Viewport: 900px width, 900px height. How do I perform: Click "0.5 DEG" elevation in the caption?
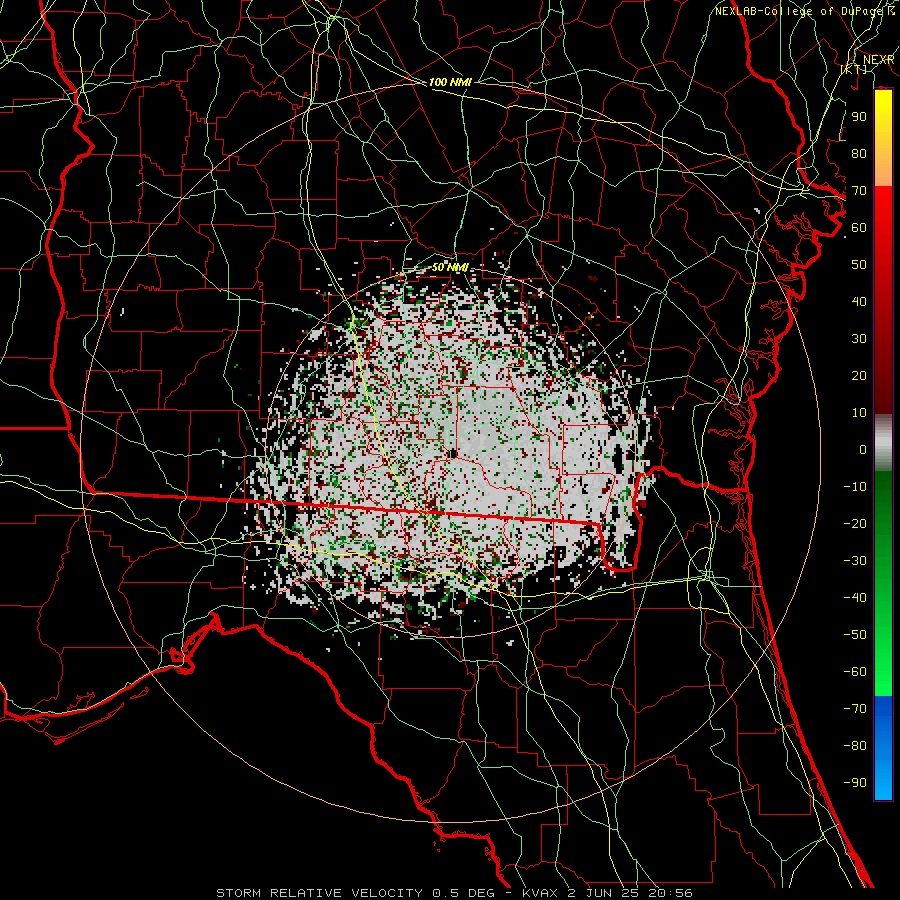[464, 893]
